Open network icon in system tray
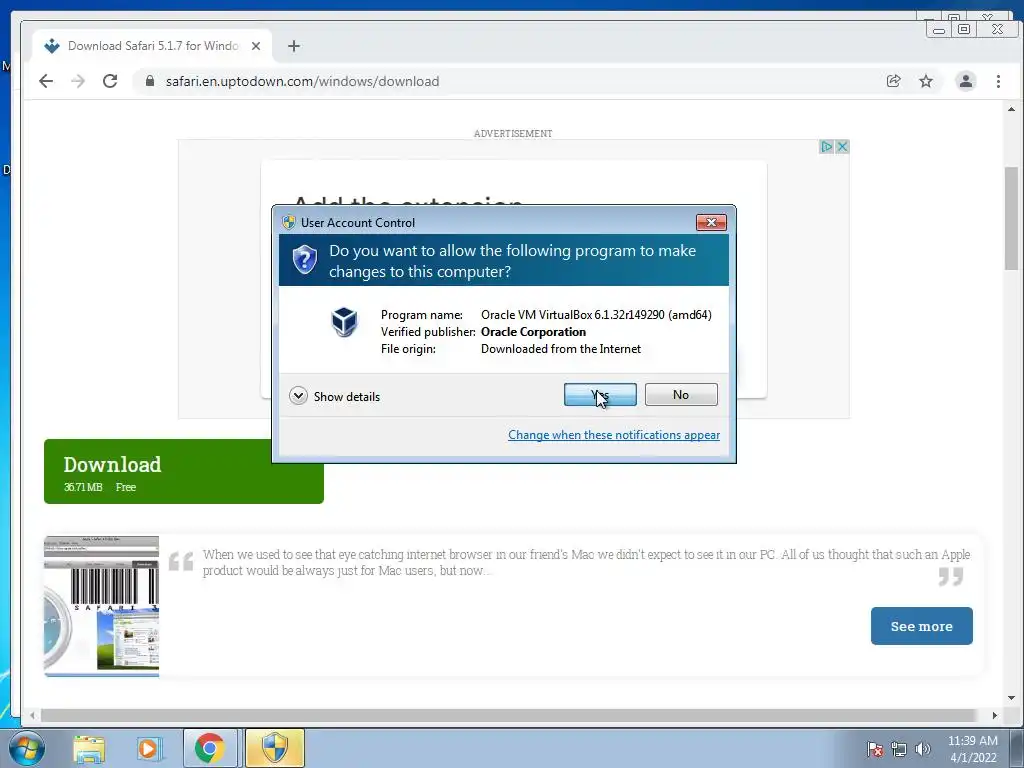Screen dimensions: 1024x768 (x=899, y=749)
